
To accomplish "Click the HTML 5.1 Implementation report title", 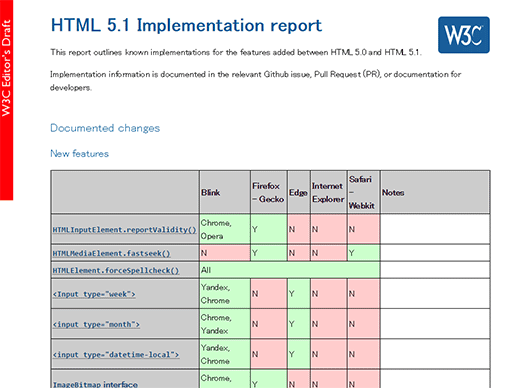I will coord(186,25).
